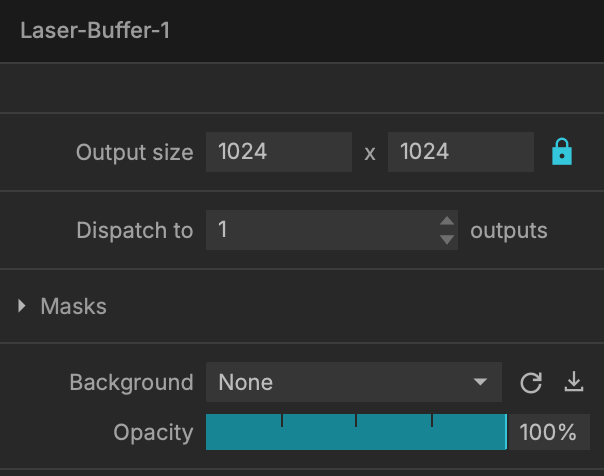Click the Opacity 100% value box
The image size is (604, 476).
tap(549, 432)
